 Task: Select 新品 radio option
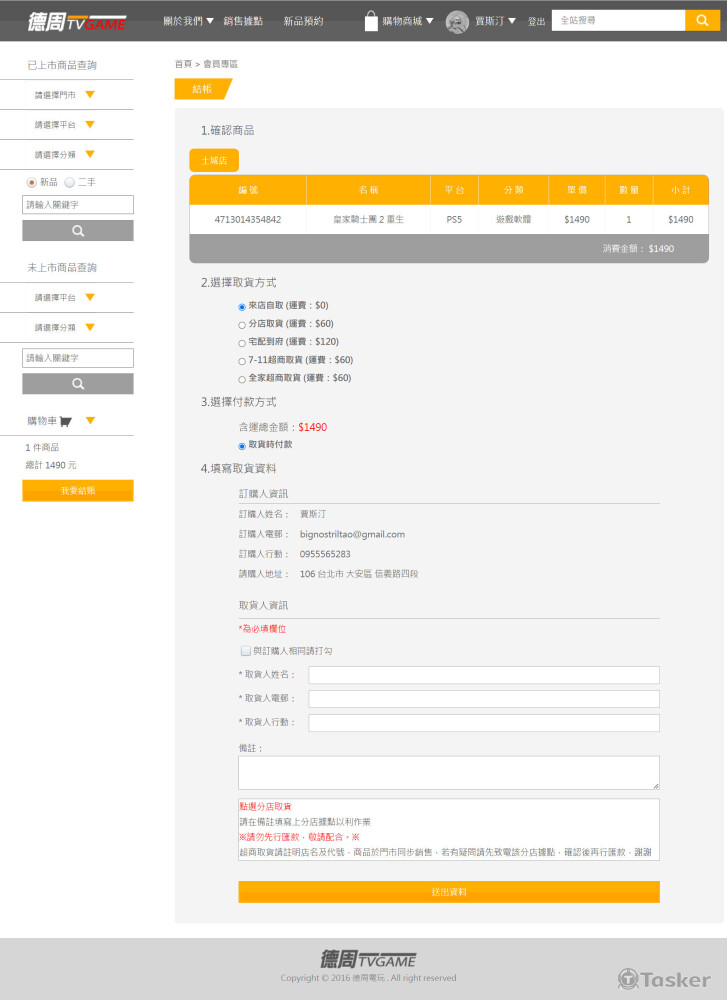pos(31,182)
